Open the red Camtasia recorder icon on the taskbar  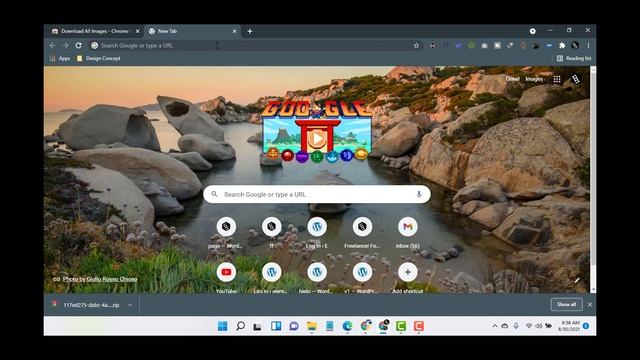point(419,326)
